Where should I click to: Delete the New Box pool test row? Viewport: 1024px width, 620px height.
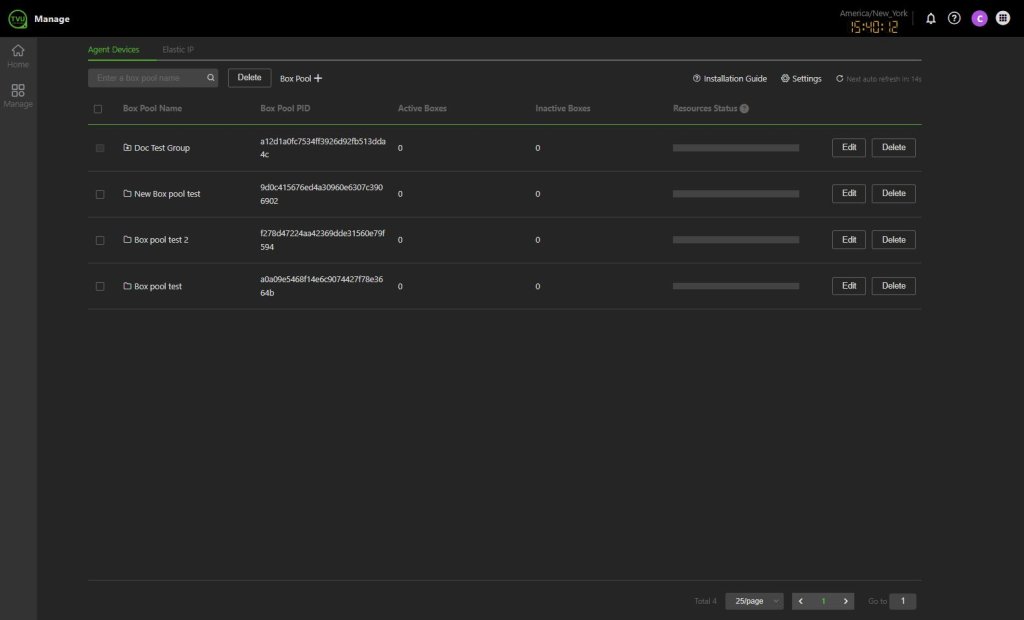(x=893, y=193)
